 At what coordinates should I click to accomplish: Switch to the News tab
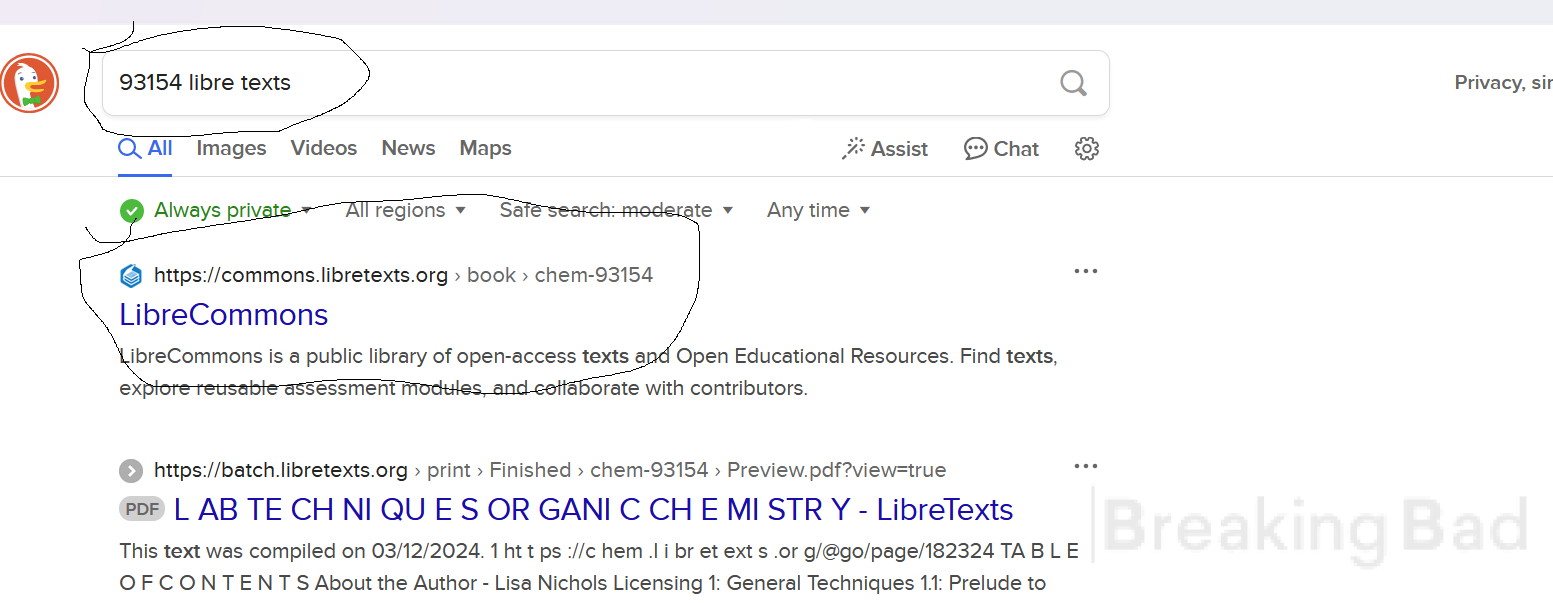tap(408, 148)
